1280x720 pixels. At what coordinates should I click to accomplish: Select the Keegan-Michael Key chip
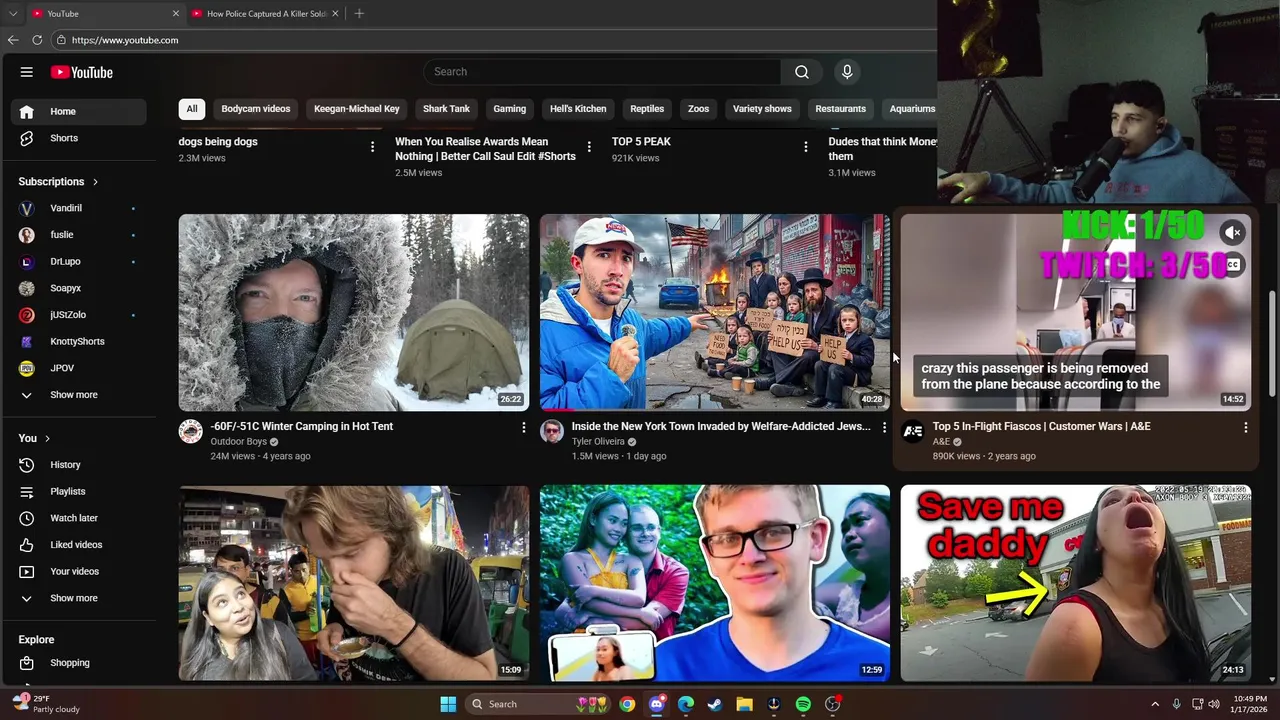(x=357, y=109)
